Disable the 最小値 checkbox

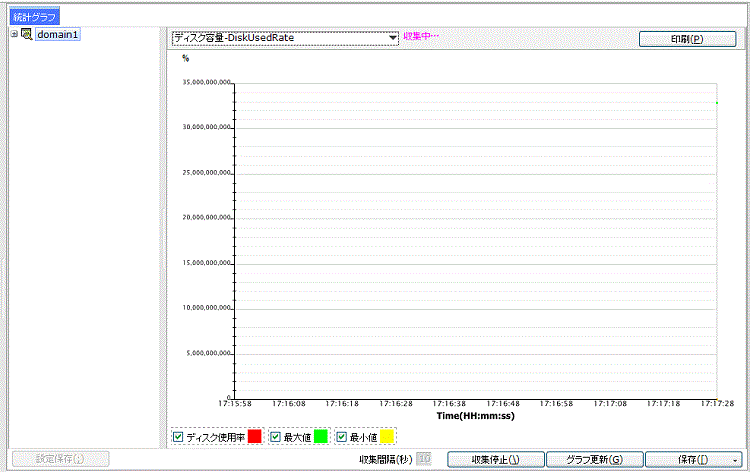tap(342, 437)
